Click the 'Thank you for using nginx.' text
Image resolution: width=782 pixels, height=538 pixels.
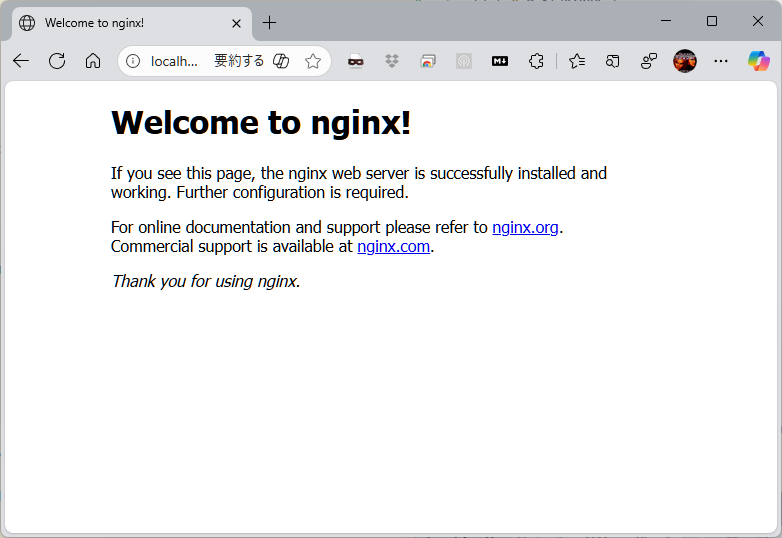[x=205, y=281]
